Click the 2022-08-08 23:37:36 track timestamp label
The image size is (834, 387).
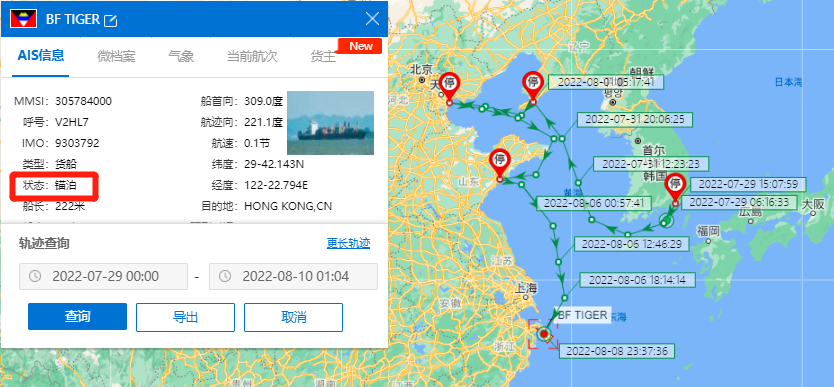[x=617, y=351]
